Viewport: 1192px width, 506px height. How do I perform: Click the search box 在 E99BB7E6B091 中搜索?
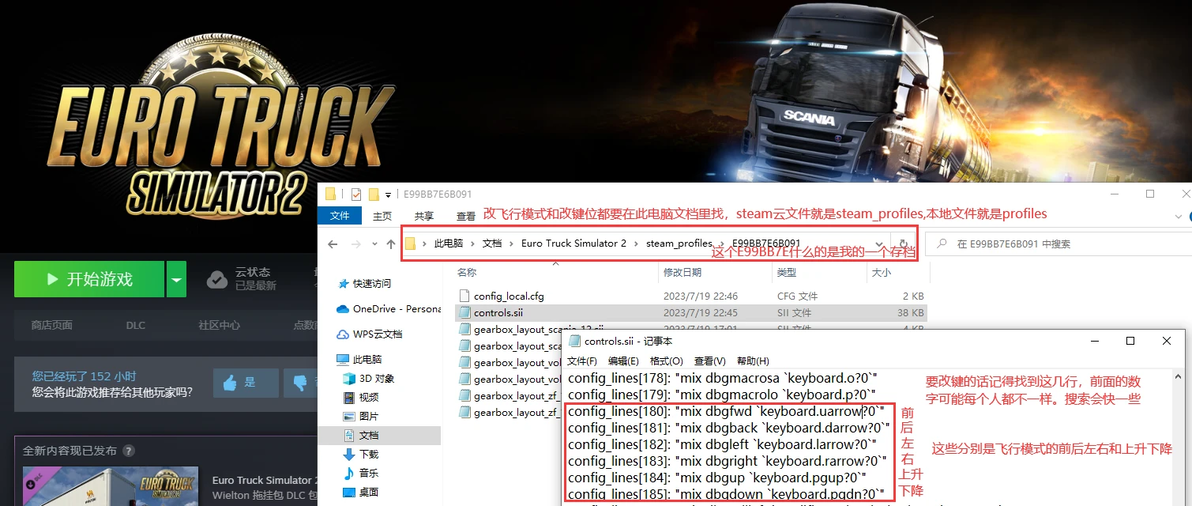point(1058,244)
